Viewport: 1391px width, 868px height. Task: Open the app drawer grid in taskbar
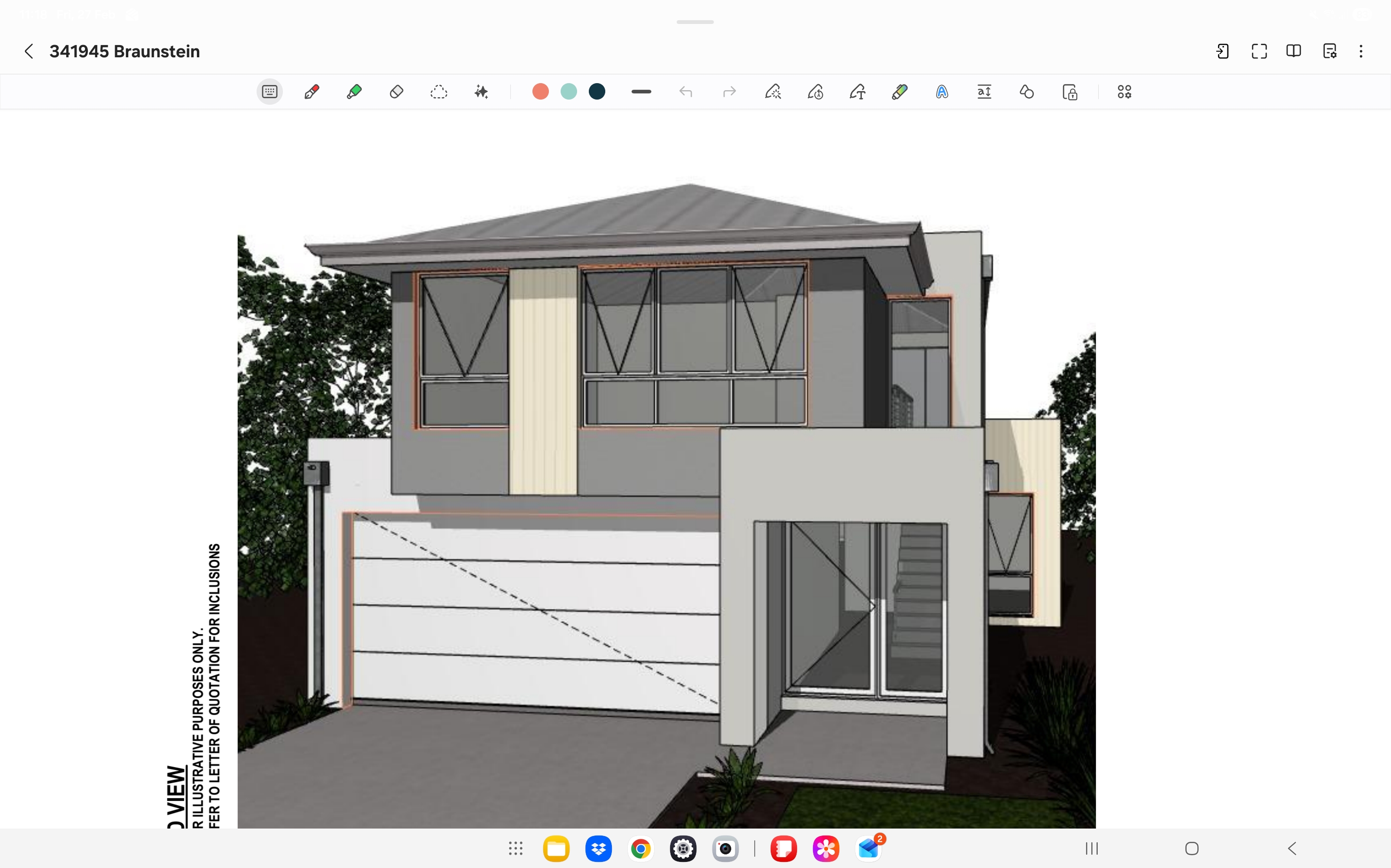[x=515, y=848]
